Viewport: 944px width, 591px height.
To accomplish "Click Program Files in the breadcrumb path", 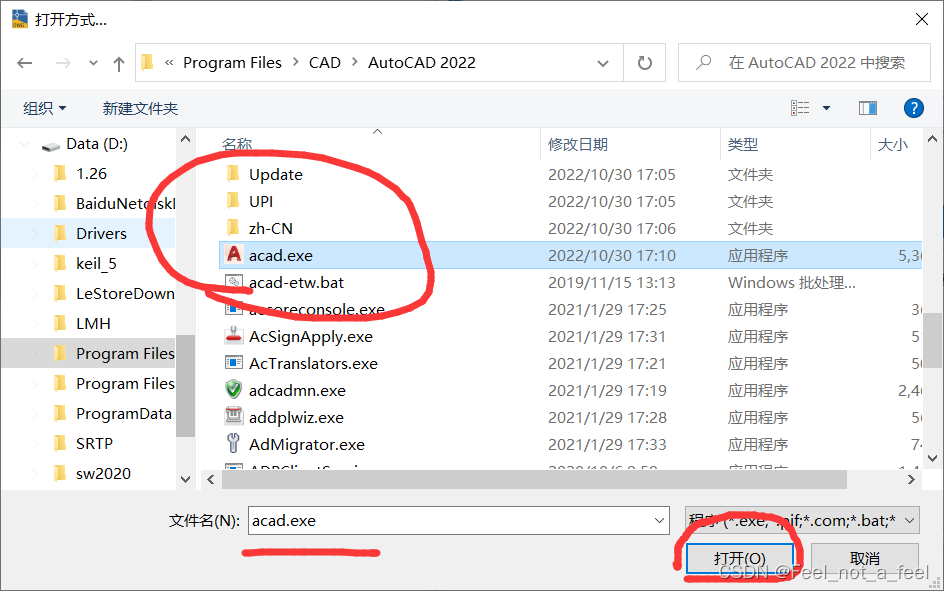I will [x=232, y=63].
